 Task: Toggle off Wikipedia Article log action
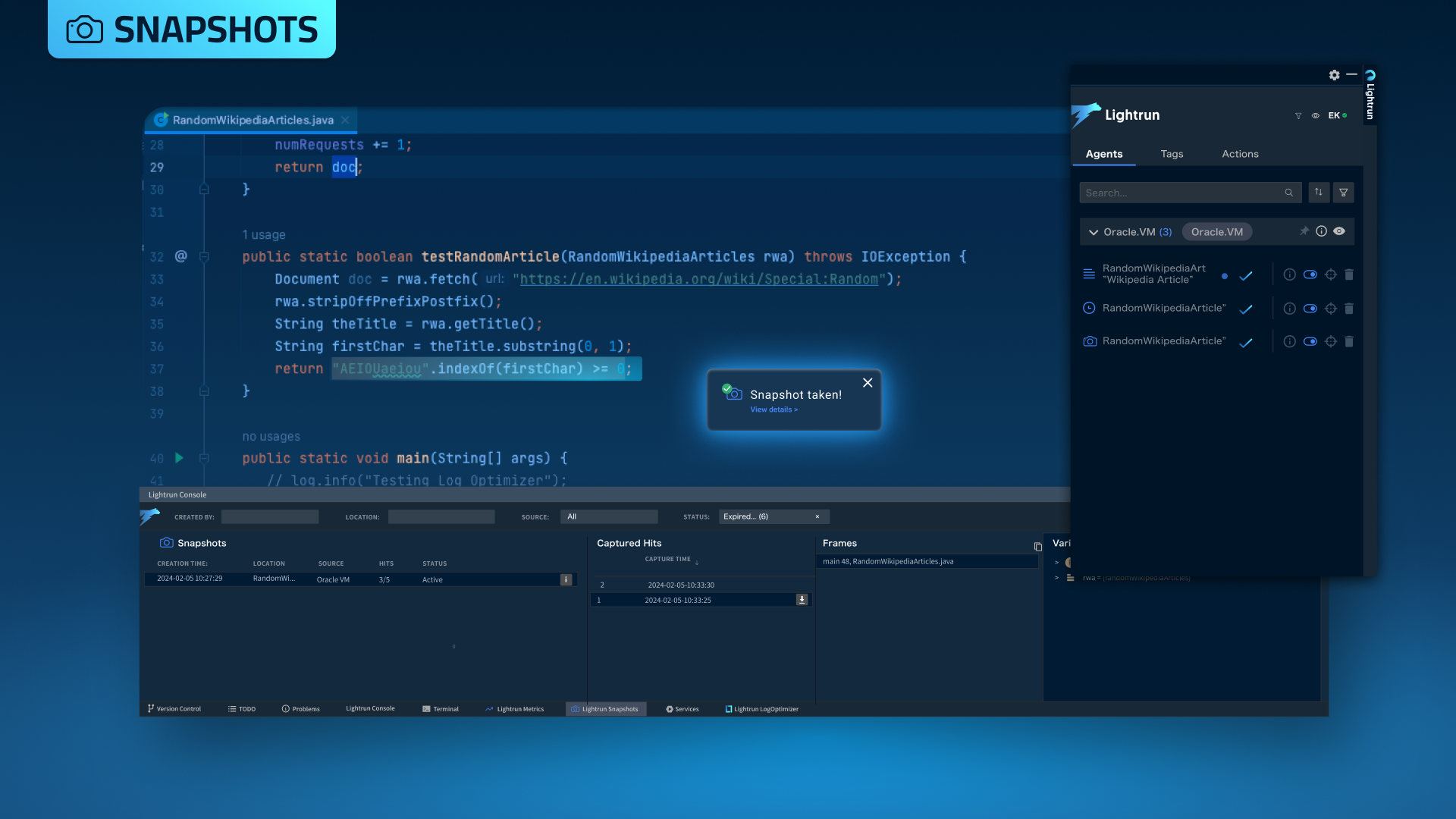(x=1310, y=275)
